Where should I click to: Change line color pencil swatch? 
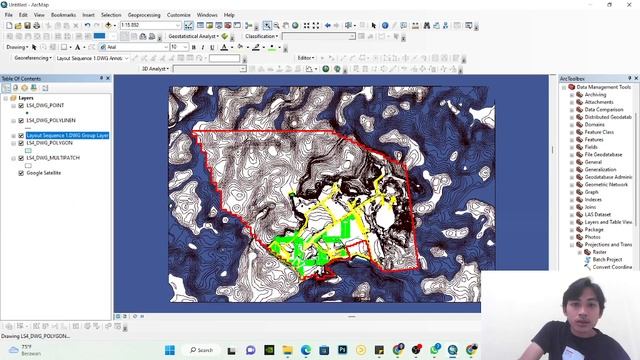[x=256, y=47]
